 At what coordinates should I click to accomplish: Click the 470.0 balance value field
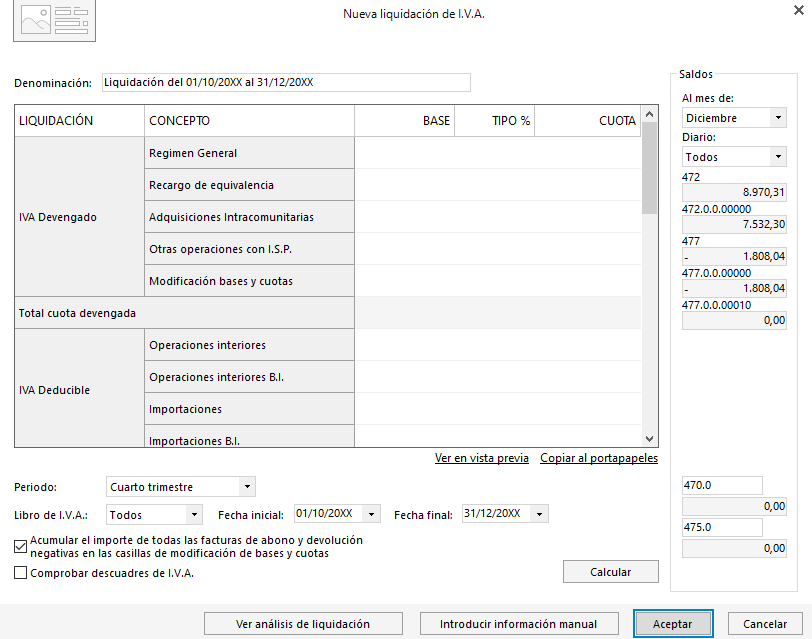734,506
